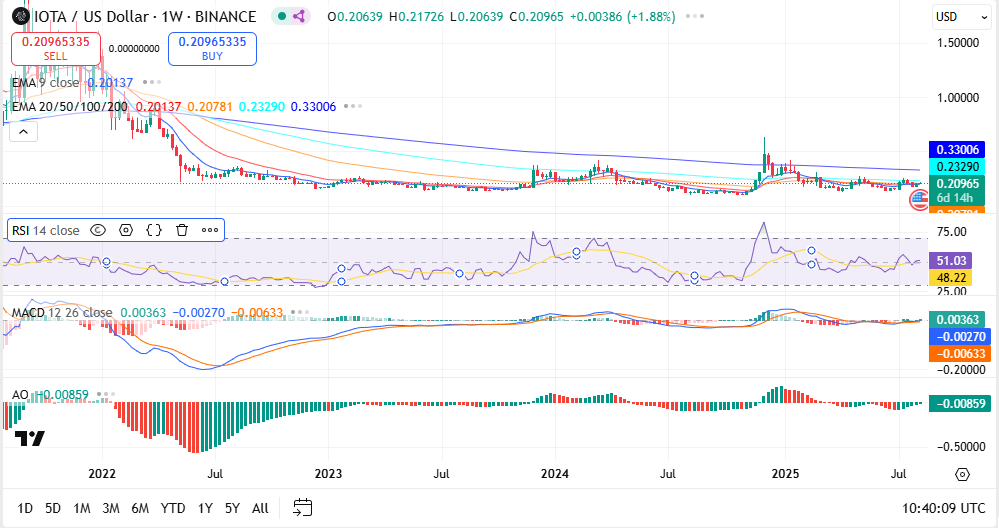This screenshot has height=528, width=999.
Task: Collapse the indicator legend with the chevron
Action: pyautogui.click(x=23, y=132)
